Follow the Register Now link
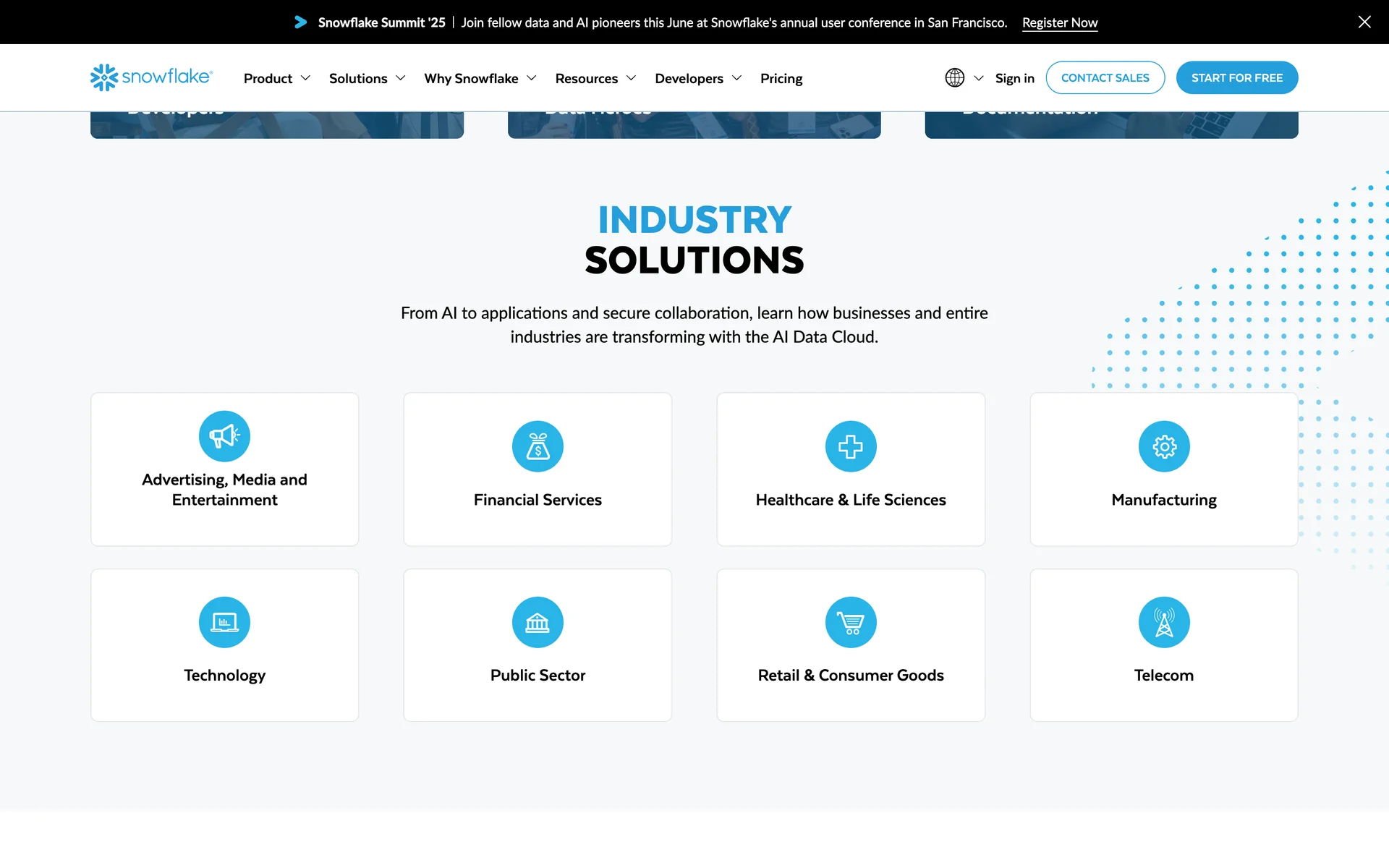Viewport: 1389px width, 868px height. point(1059,22)
